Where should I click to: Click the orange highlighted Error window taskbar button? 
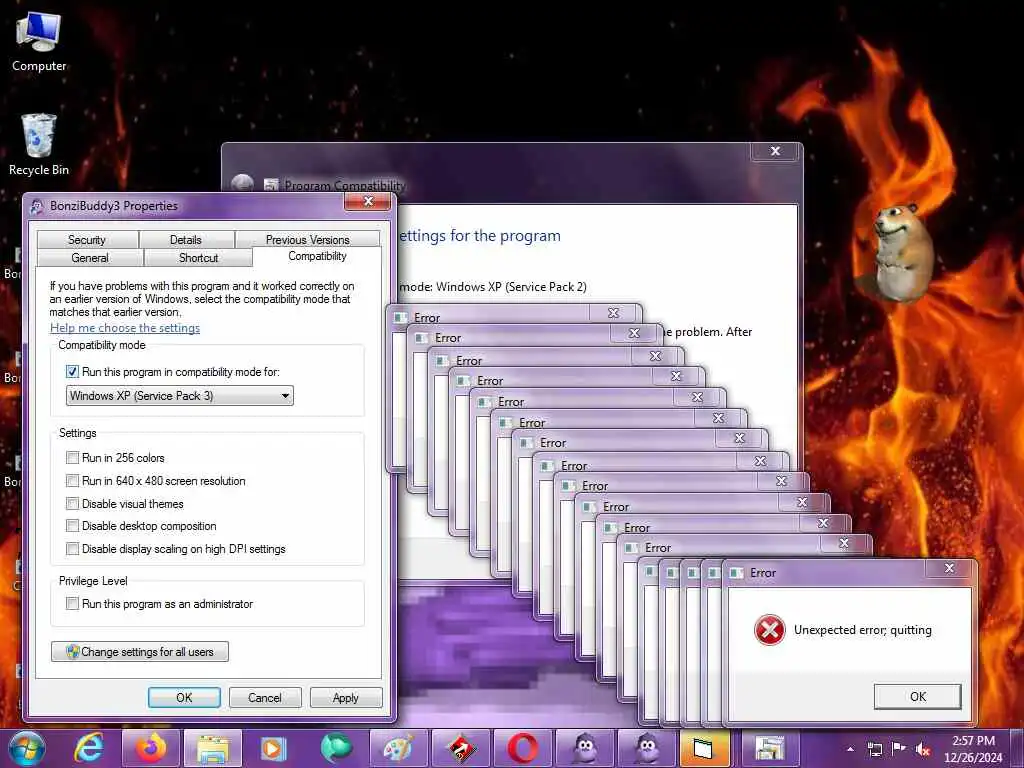click(x=703, y=748)
